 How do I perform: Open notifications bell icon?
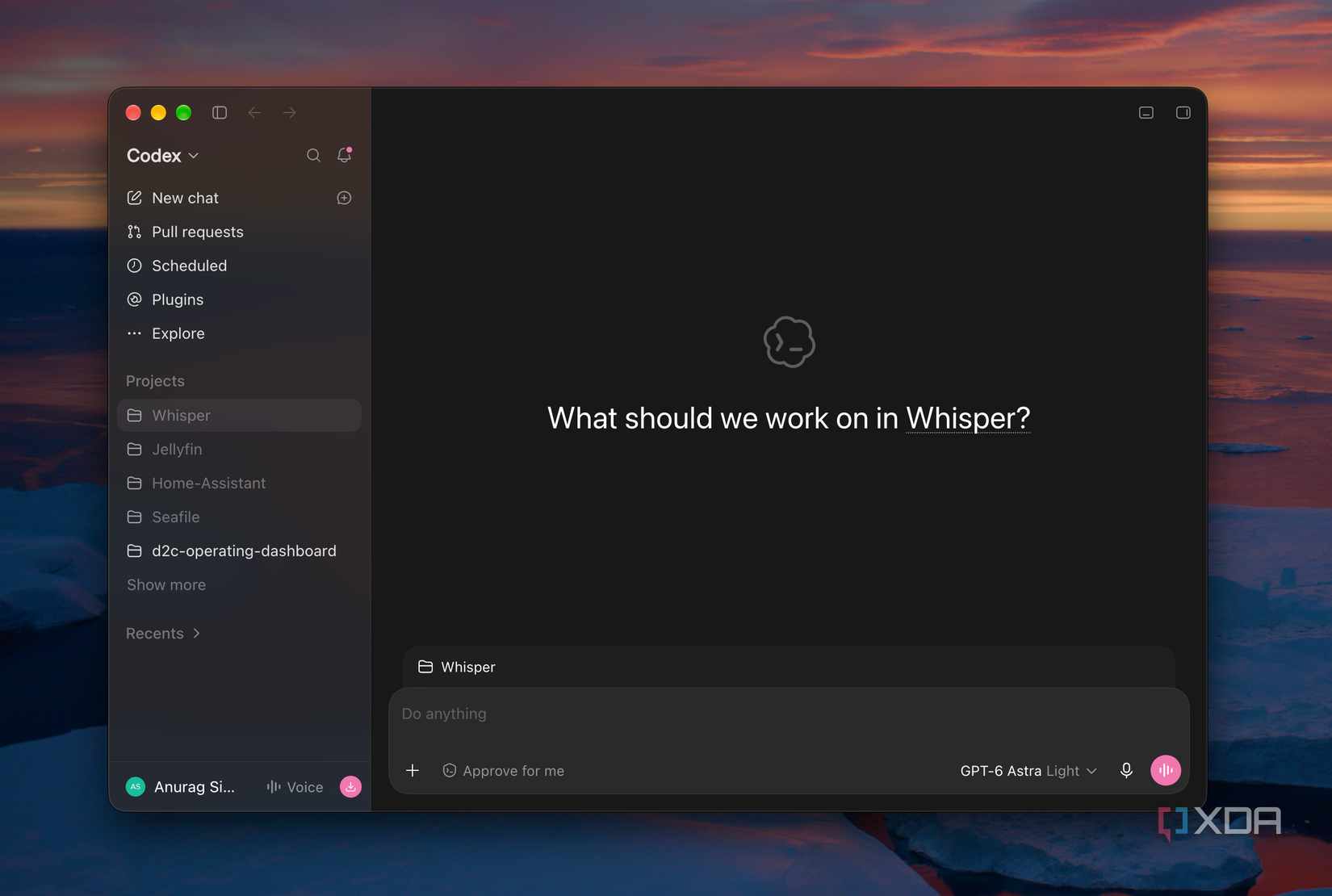click(x=345, y=155)
